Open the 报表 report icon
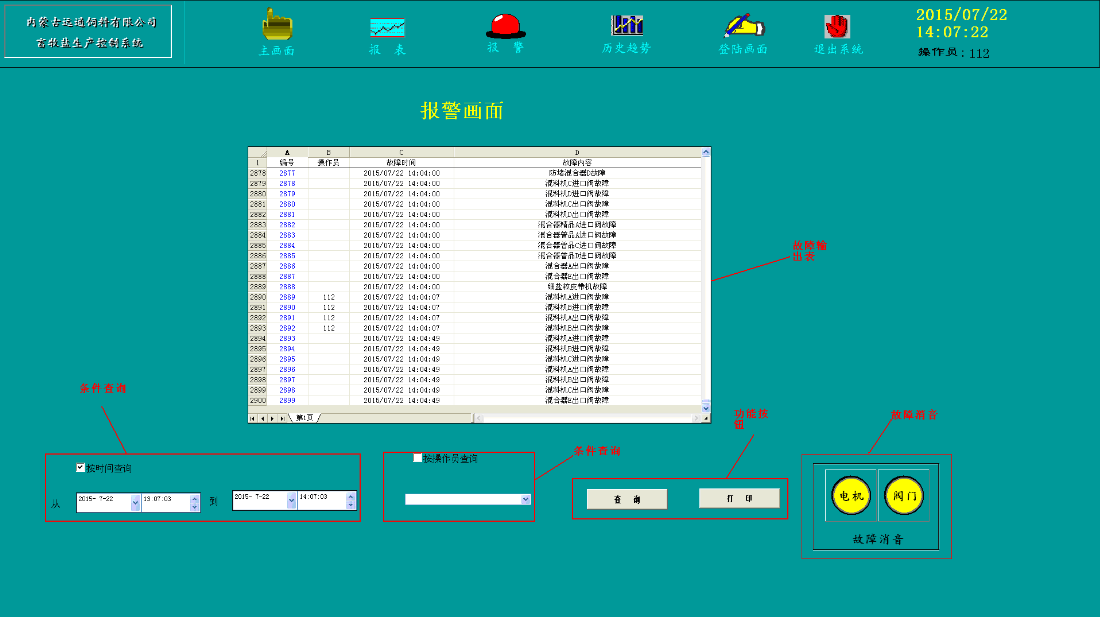 (387, 27)
